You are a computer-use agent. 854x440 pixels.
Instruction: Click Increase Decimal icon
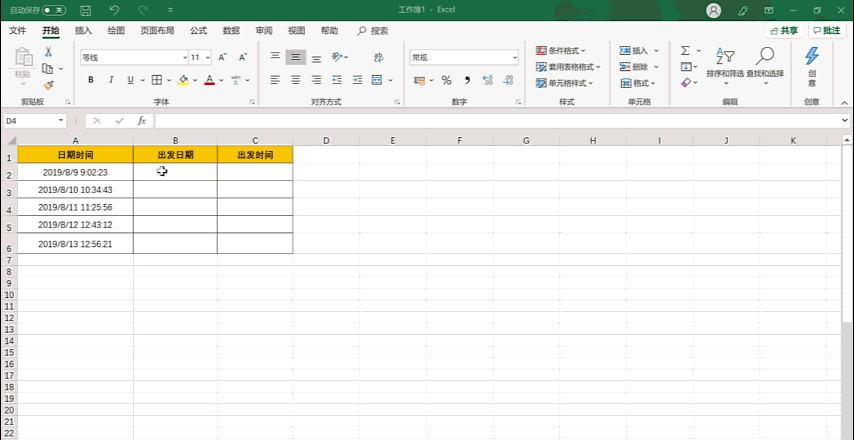pyautogui.click(x=487, y=81)
